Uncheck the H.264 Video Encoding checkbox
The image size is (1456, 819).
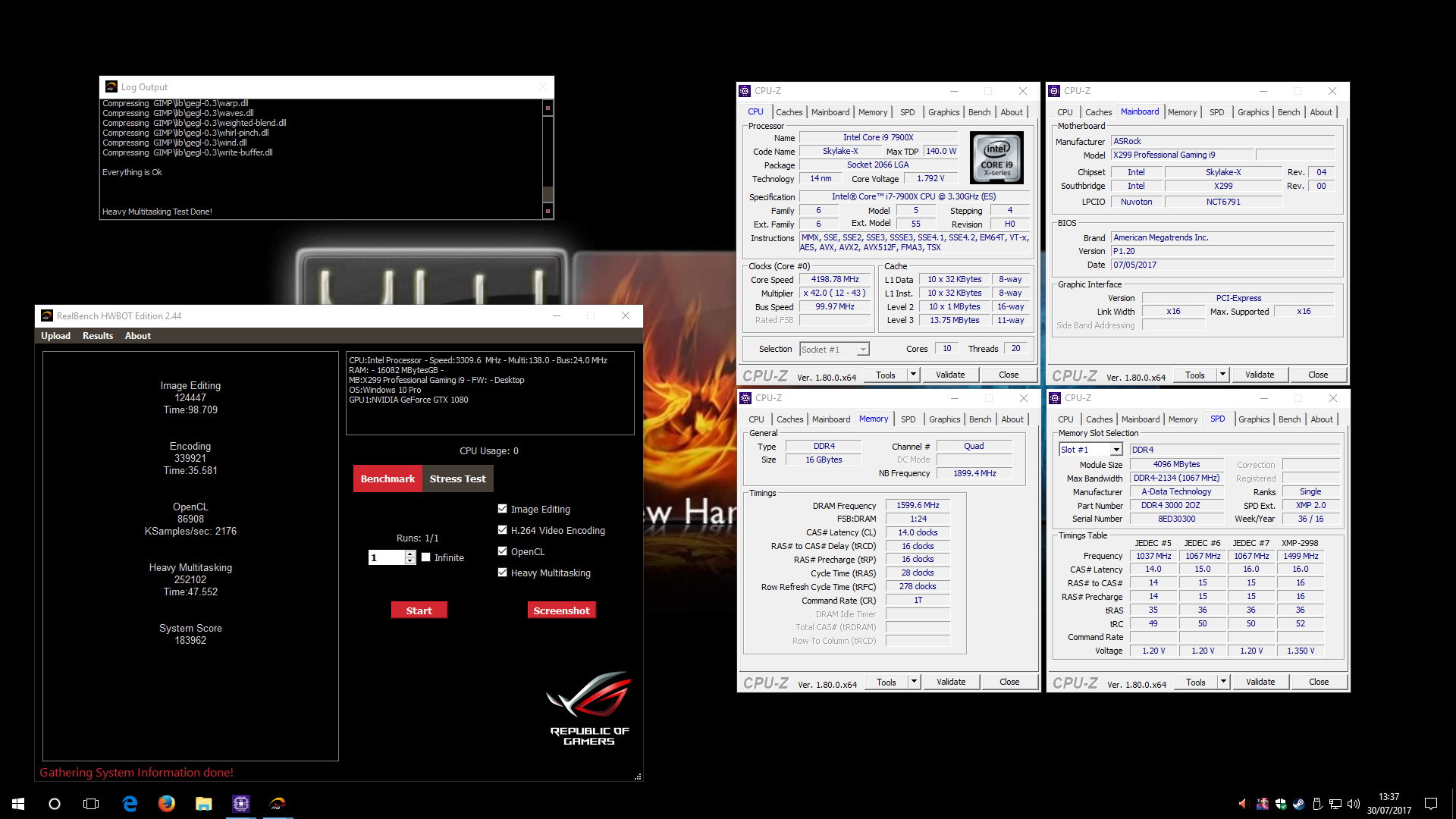pyautogui.click(x=502, y=530)
